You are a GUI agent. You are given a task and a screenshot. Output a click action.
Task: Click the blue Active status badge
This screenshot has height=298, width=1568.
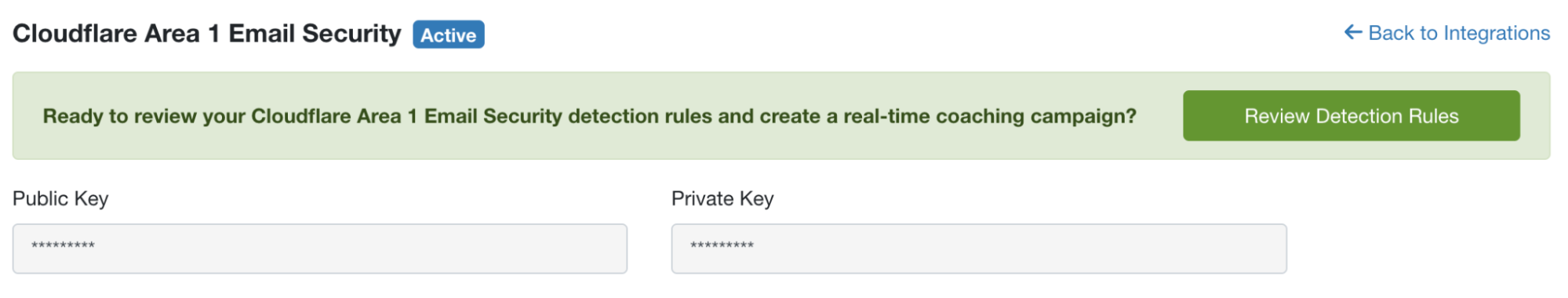[449, 35]
